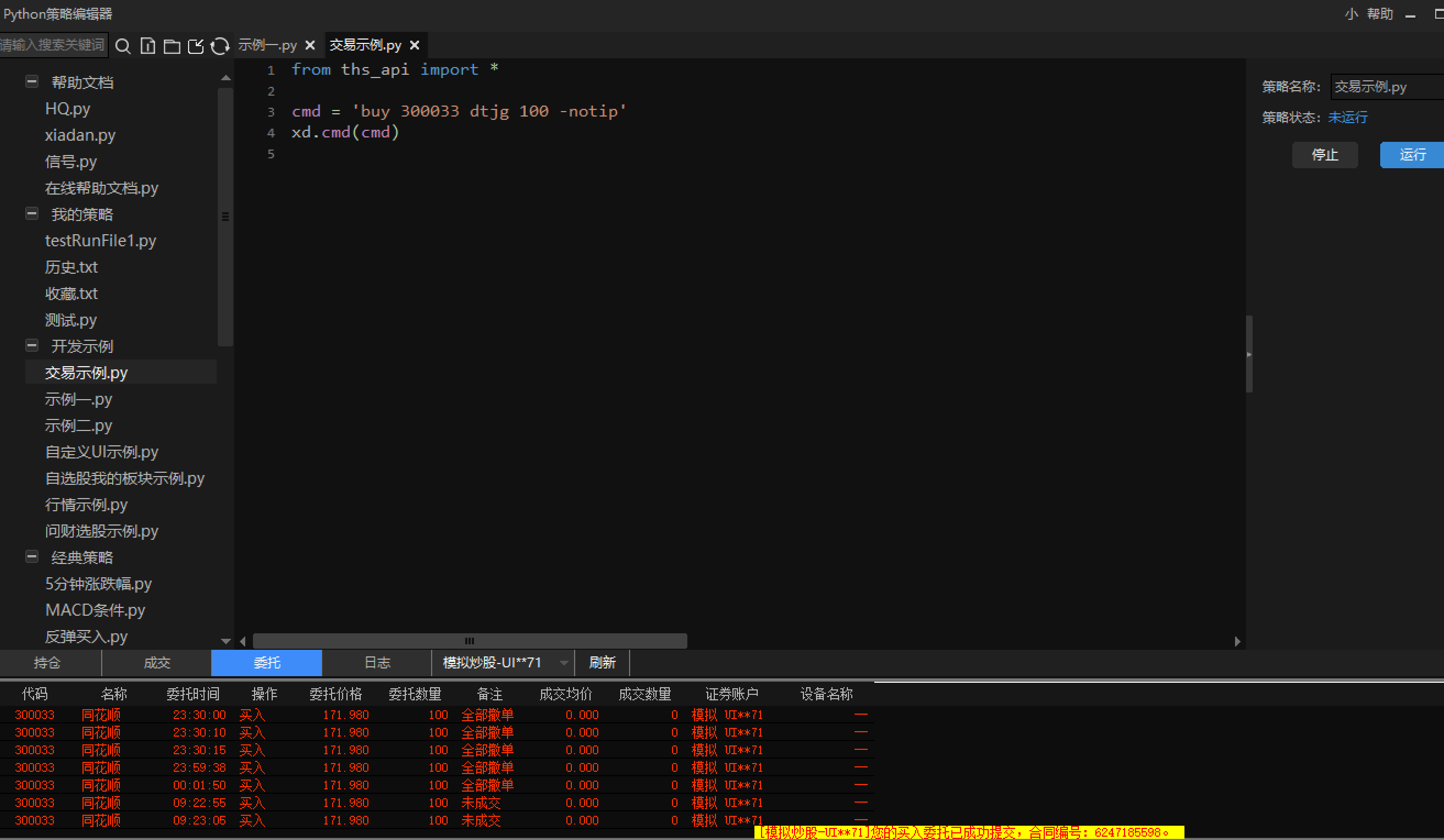Click the file tree scroll-up arrow
Screen dimensions: 1444x840
(226, 78)
